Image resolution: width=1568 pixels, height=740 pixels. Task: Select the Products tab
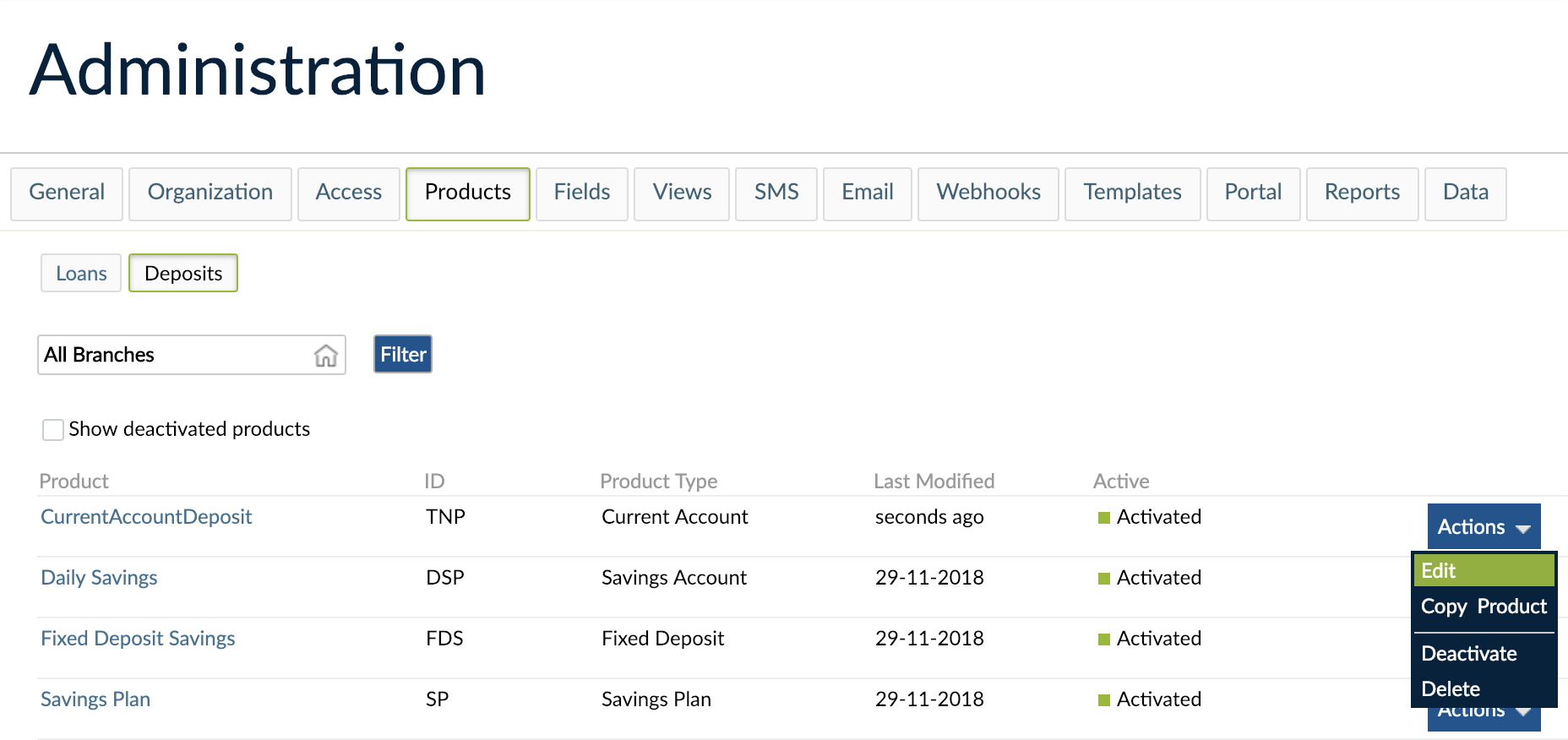pyautogui.click(x=468, y=193)
